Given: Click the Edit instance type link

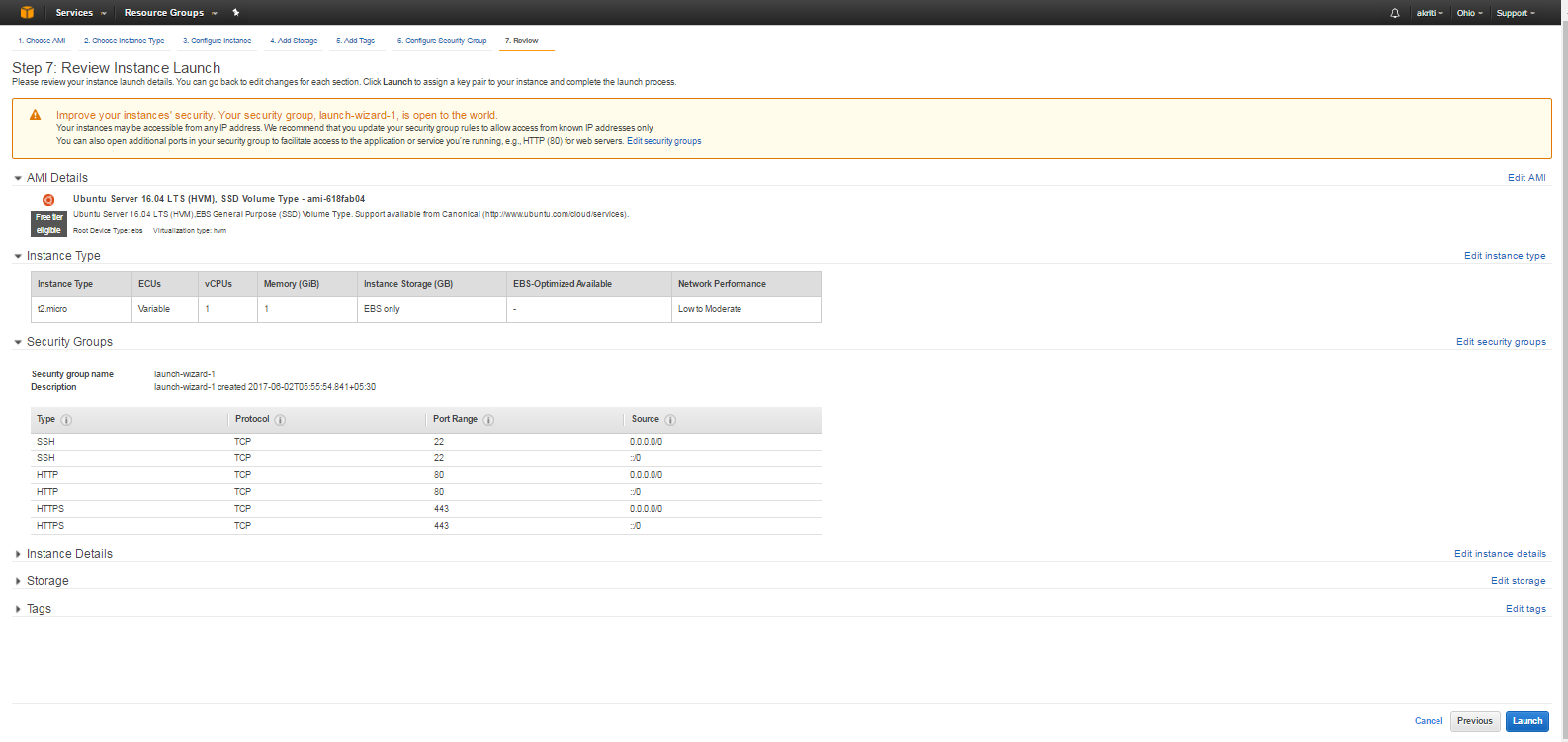Looking at the screenshot, I should click(1505, 256).
